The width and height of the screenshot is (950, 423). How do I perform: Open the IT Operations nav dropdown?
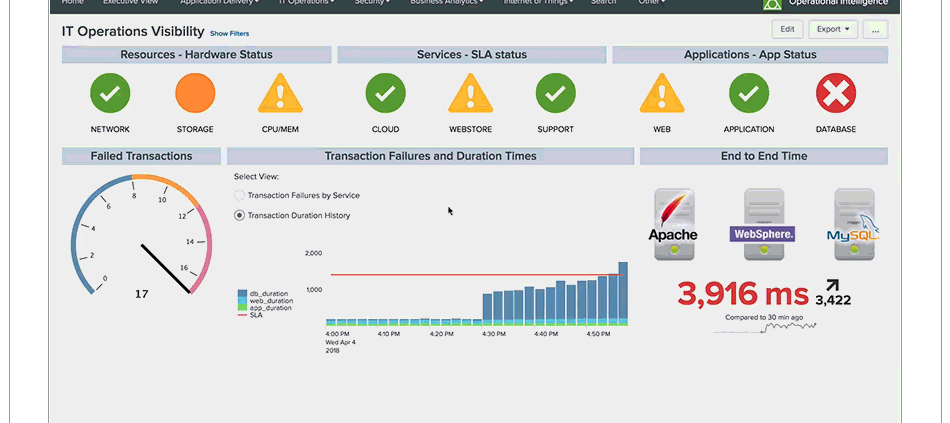coord(307,2)
